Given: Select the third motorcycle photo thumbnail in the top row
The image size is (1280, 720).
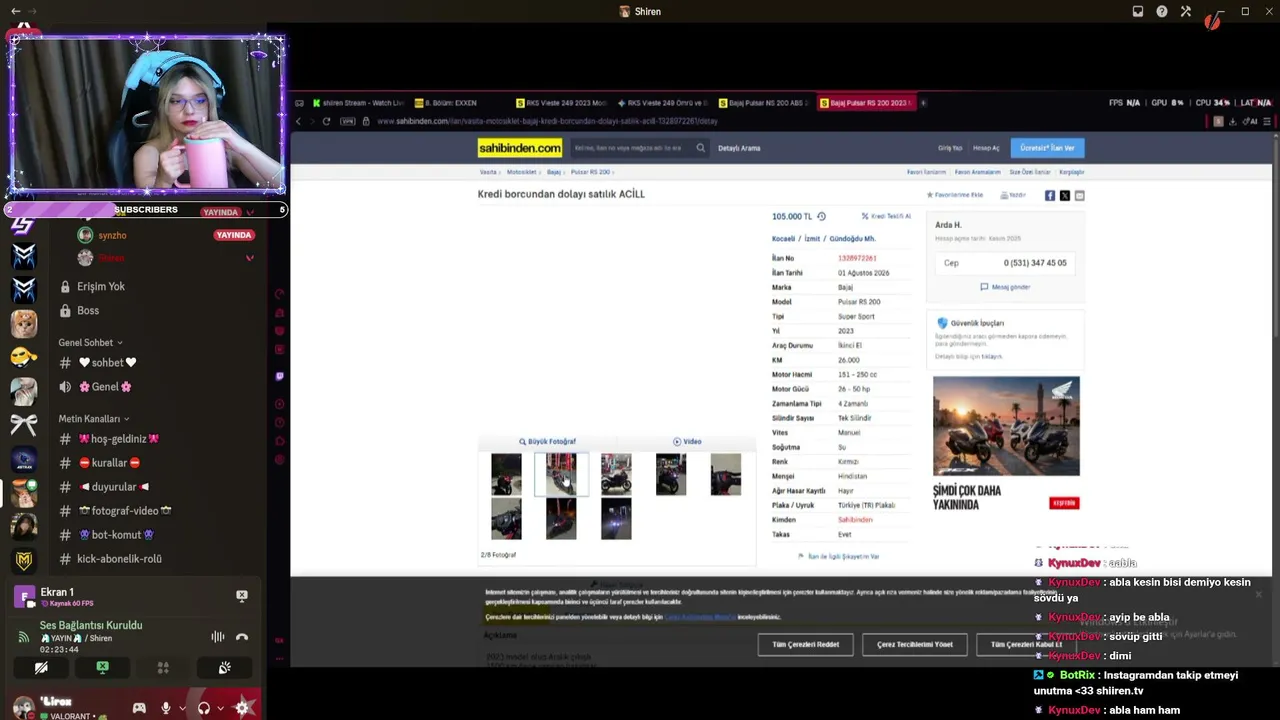Looking at the screenshot, I should coord(616,474).
